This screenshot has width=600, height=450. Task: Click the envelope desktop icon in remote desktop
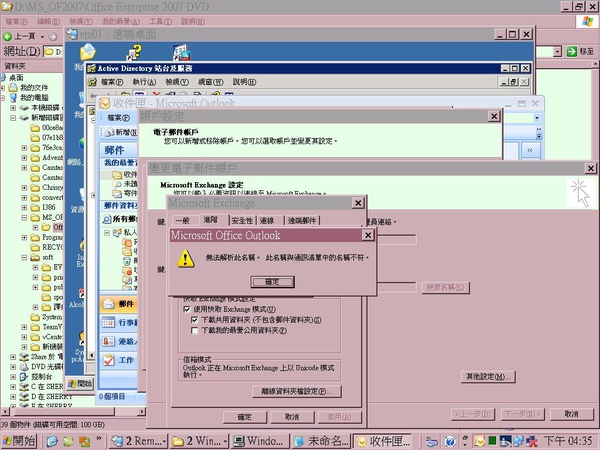coord(88,52)
